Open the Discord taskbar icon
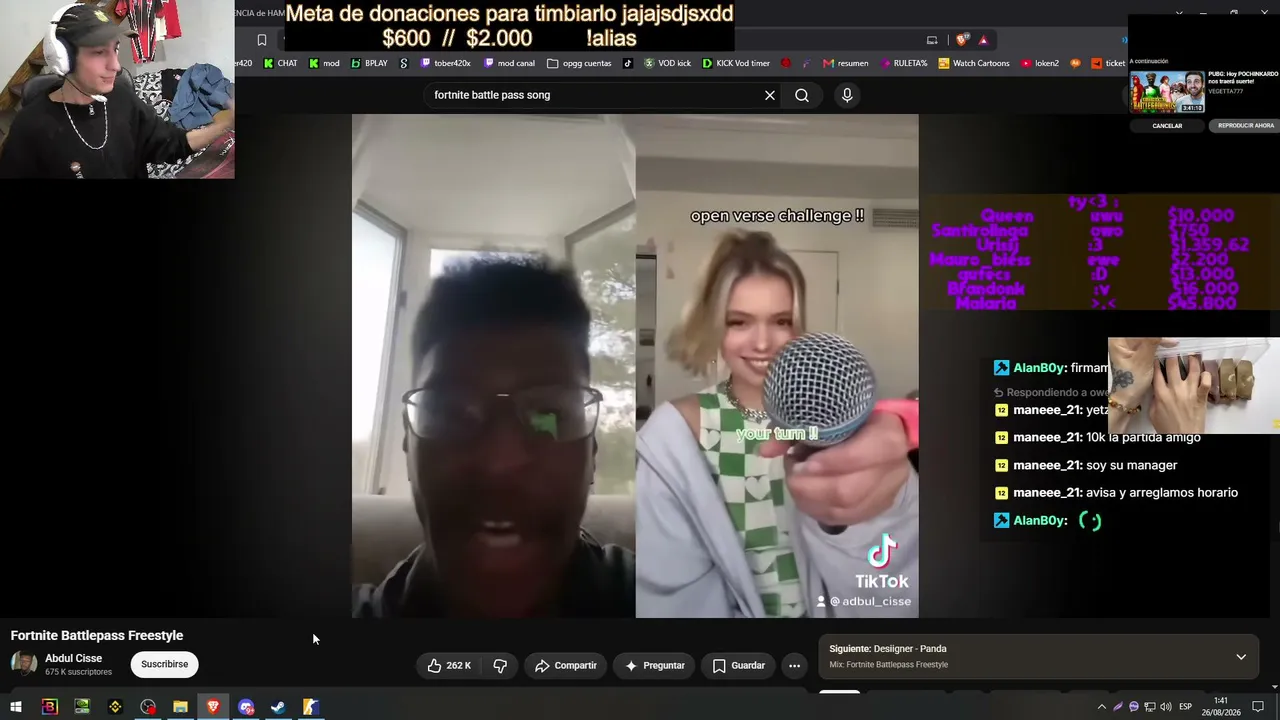This screenshot has height=720, width=1280. click(x=246, y=707)
